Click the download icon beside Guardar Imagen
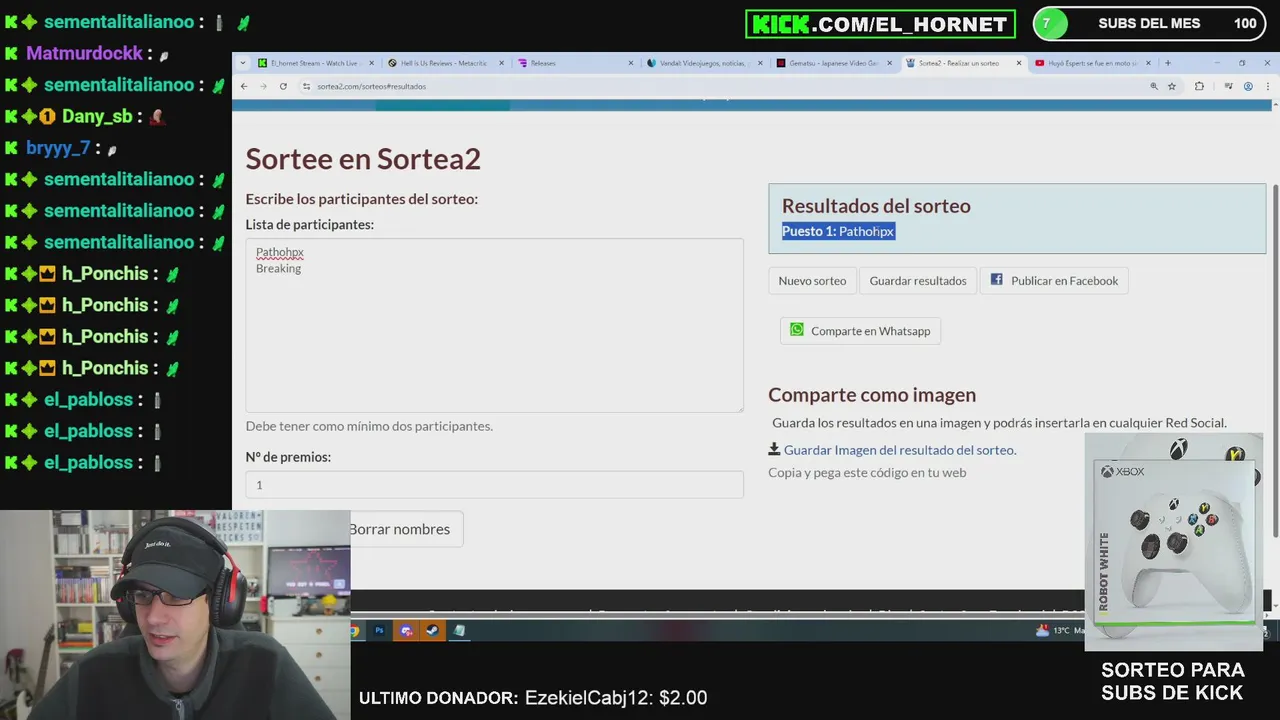Screen dimensions: 1280x720 point(774,449)
